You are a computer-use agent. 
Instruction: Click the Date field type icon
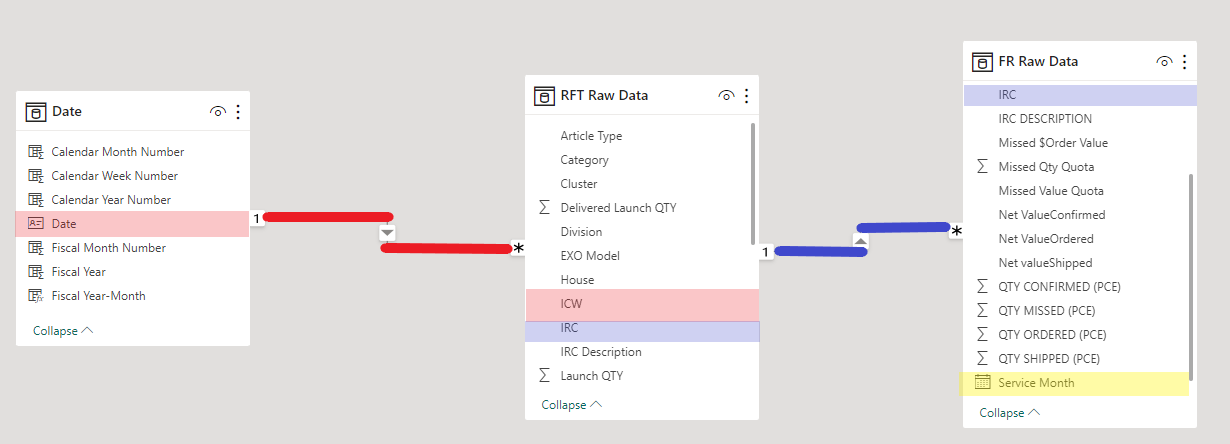pos(36,224)
